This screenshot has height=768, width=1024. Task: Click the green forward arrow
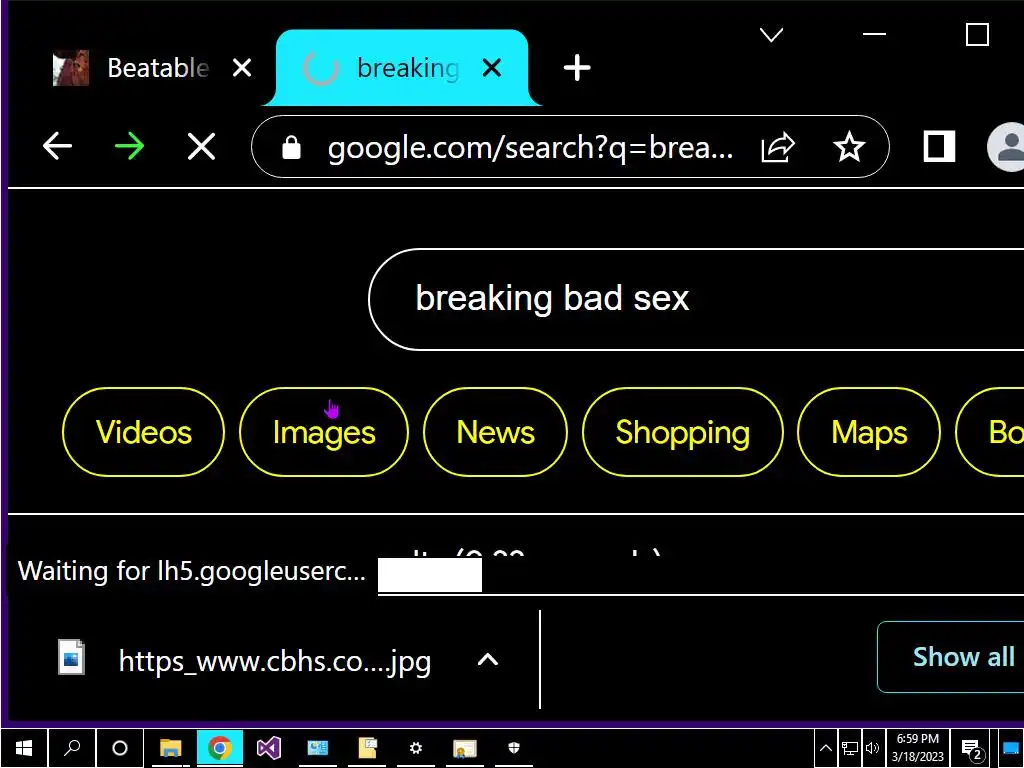[x=129, y=146]
